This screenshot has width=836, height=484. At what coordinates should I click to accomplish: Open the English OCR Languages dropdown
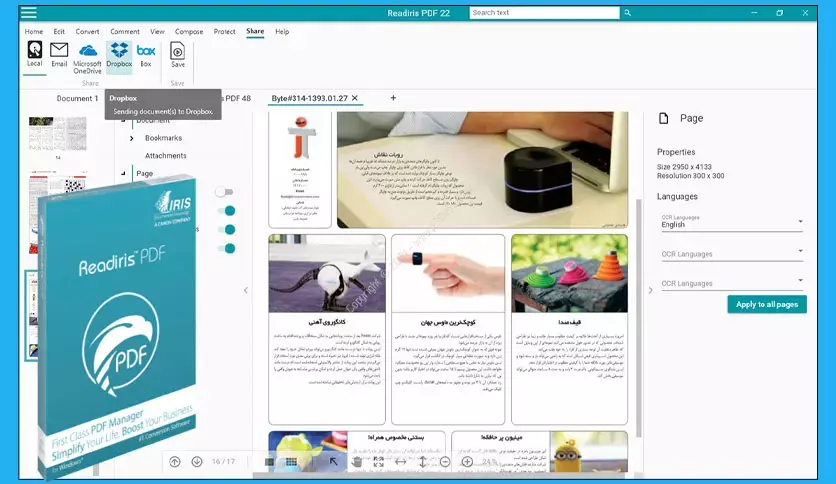tap(731, 222)
